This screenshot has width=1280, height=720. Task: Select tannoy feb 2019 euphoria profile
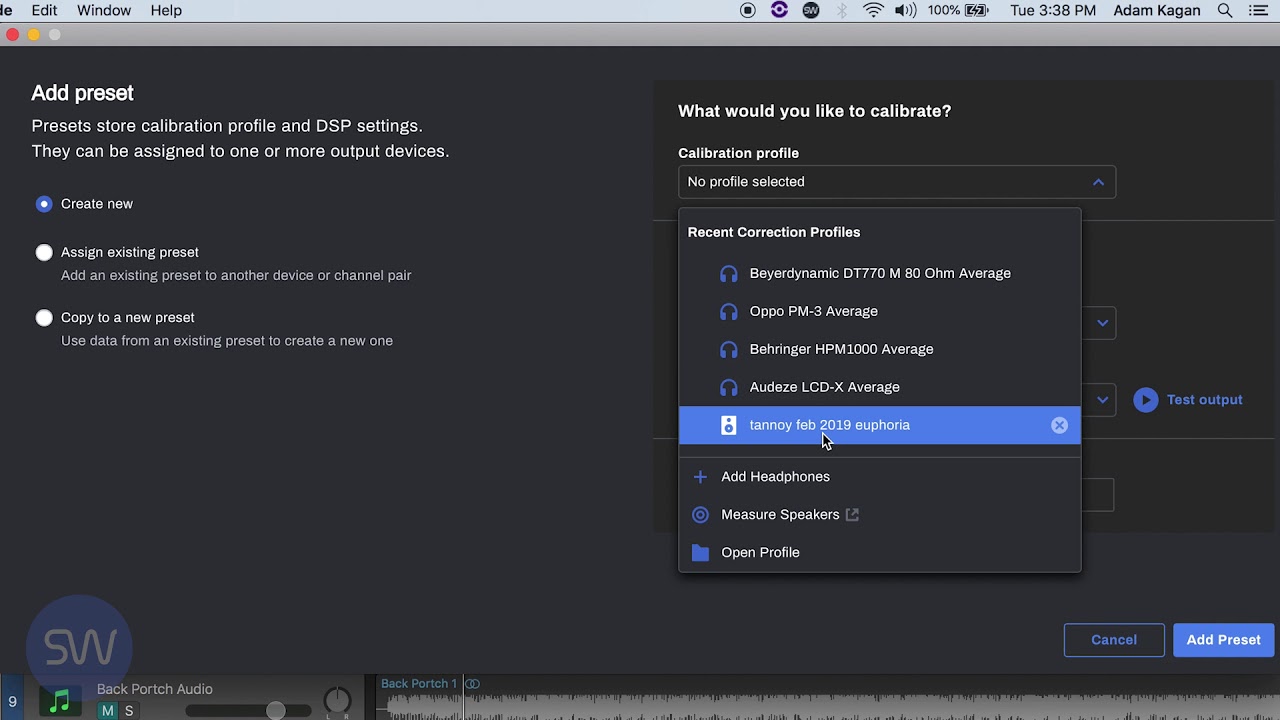[880, 425]
